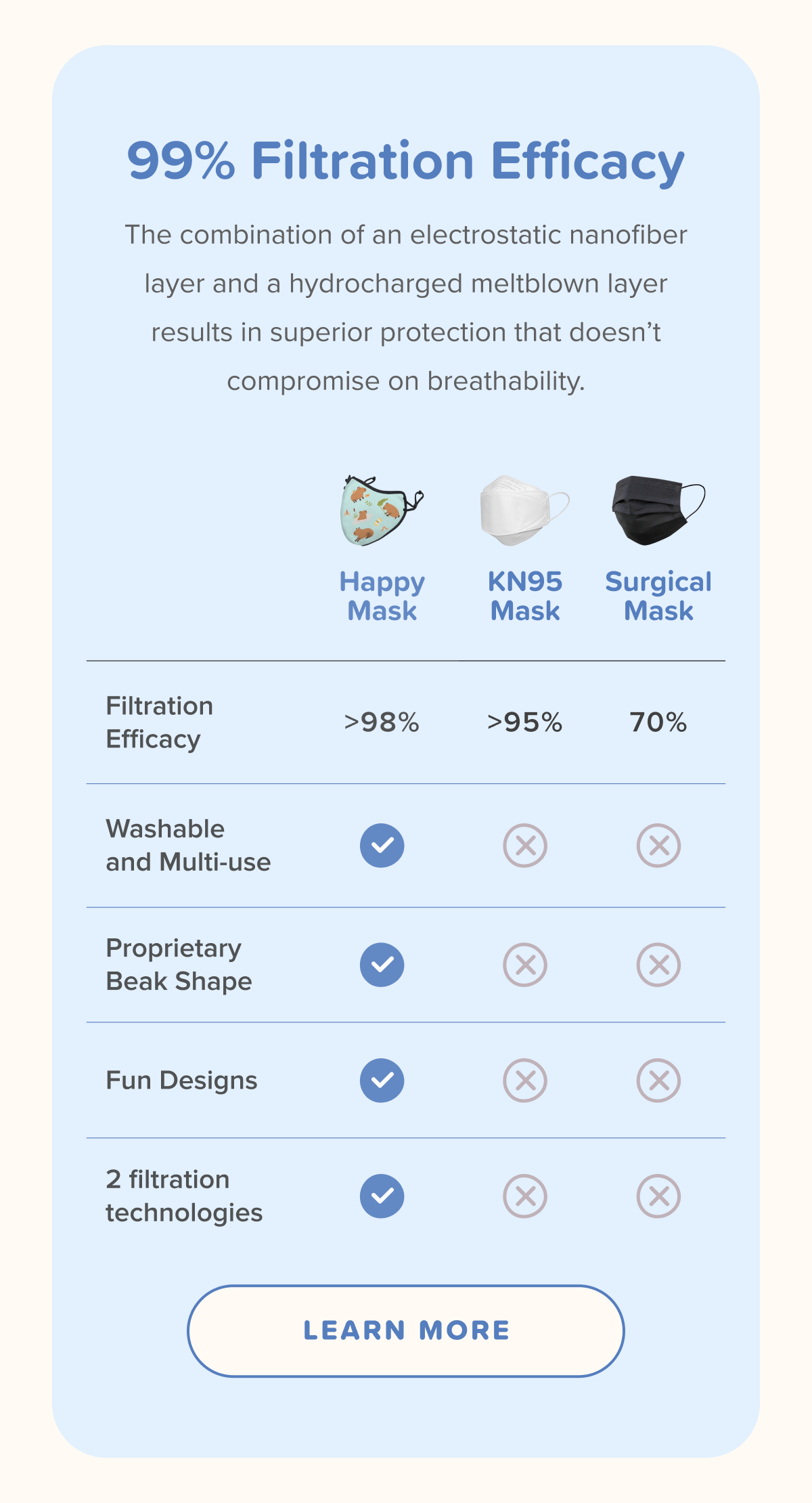Click Happy Mask checkmark in Fun Designs row

tap(382, 1081)
